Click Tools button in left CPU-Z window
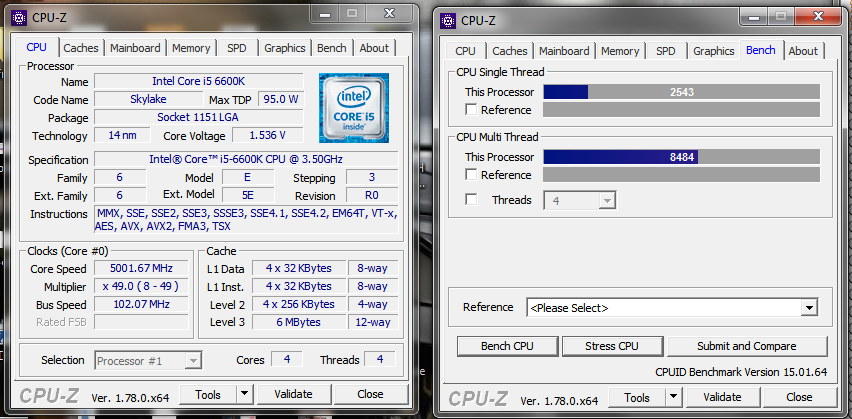 click(209, 394)
